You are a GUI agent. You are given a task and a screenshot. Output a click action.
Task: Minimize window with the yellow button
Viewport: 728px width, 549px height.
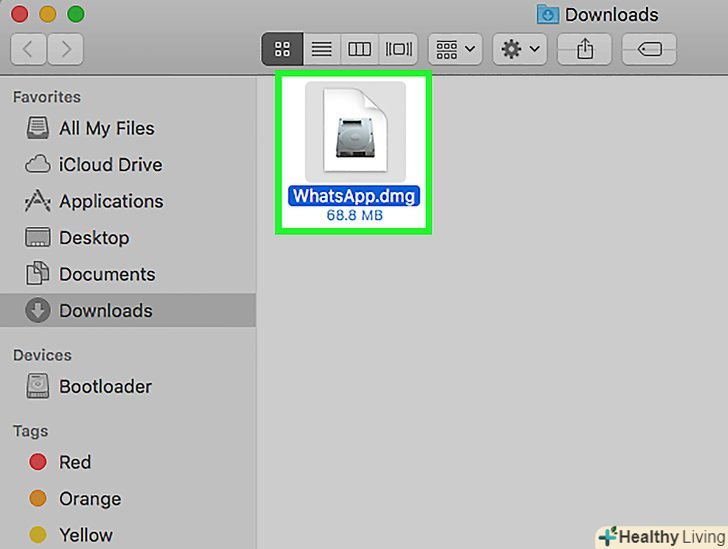(x=47, y=14)
